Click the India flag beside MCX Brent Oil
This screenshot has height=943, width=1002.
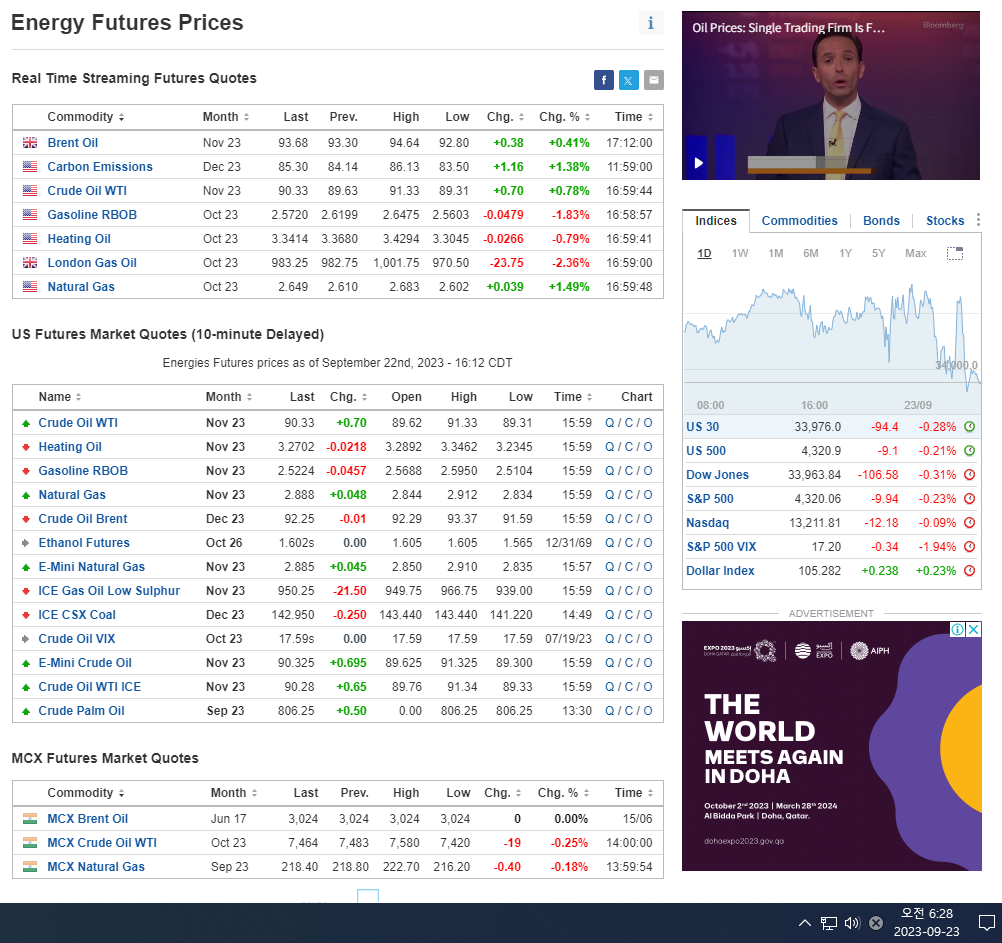pyautogui.click(x=30, y=818)
